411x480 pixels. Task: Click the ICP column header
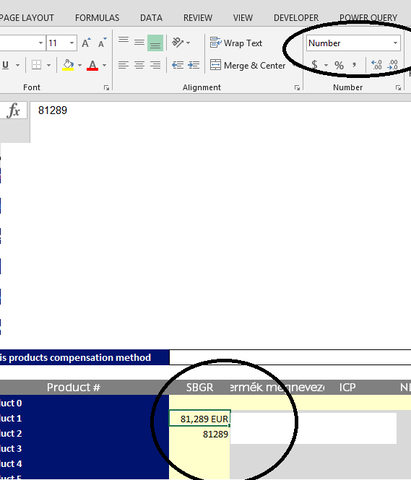pos(347,387)
